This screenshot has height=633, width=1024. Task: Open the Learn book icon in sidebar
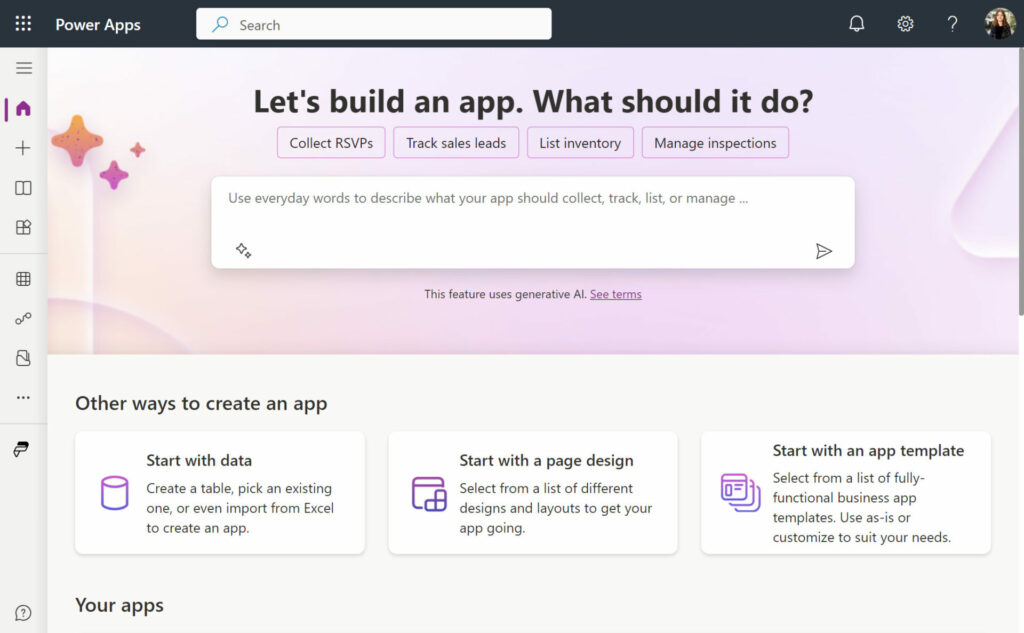(24, 188)
